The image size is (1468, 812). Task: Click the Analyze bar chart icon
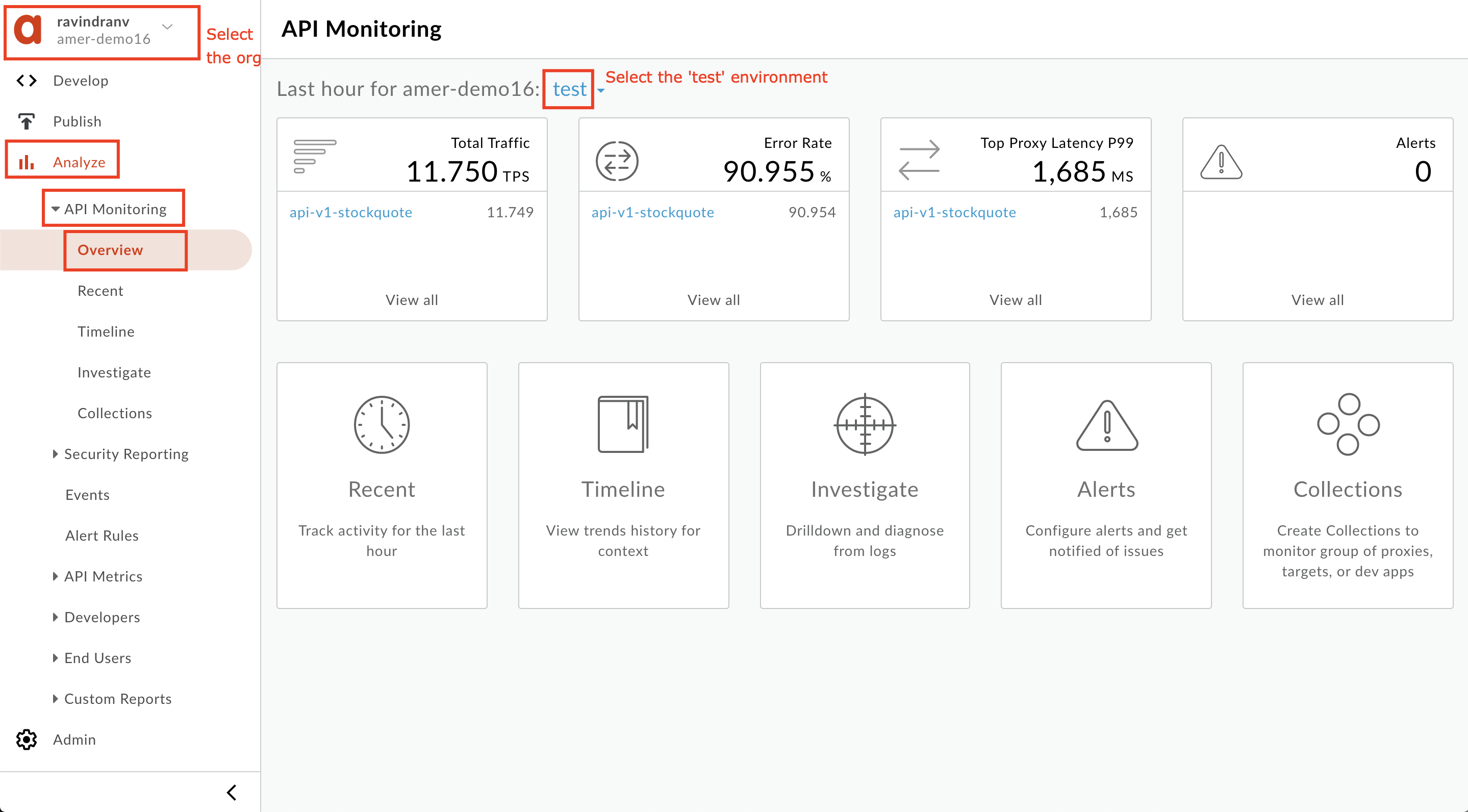click(26, 162)
